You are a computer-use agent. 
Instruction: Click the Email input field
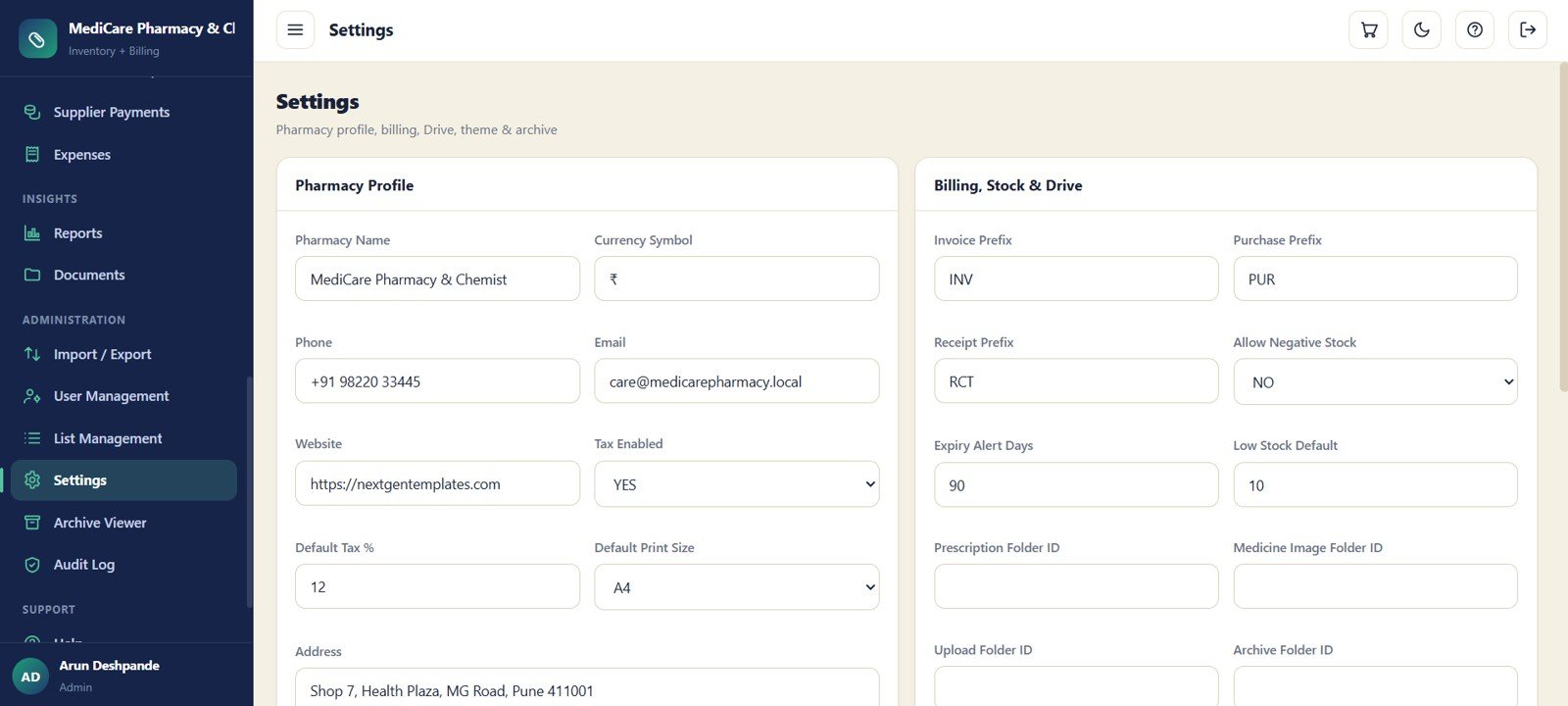coord(737,380)
